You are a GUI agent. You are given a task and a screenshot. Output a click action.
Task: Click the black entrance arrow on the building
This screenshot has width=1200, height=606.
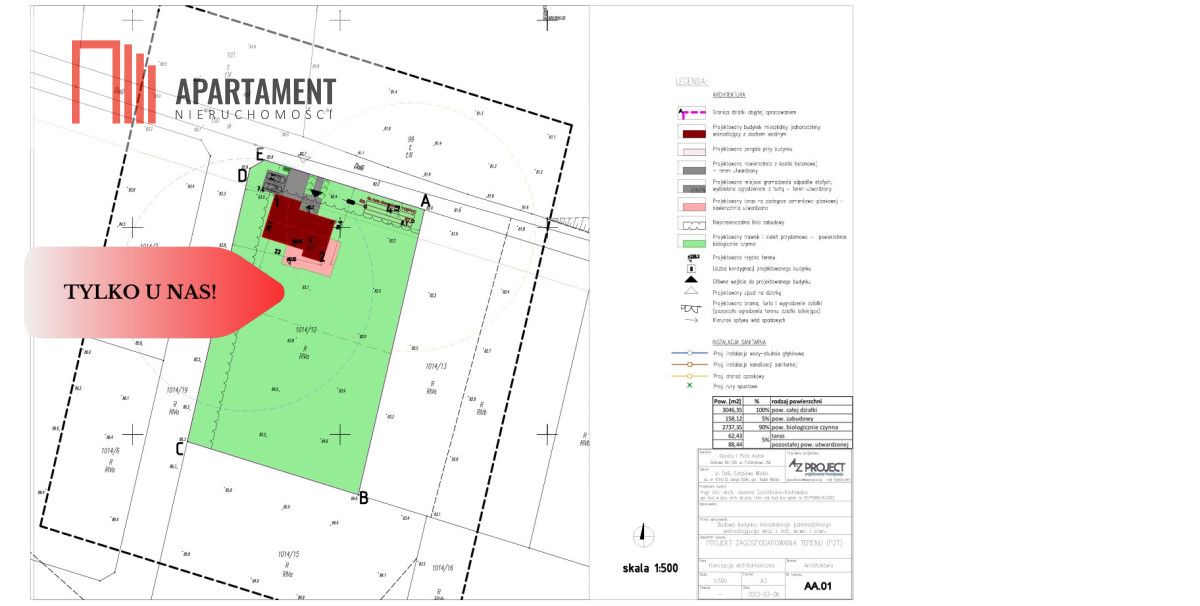pyautogui.click(x=317, y=194)
